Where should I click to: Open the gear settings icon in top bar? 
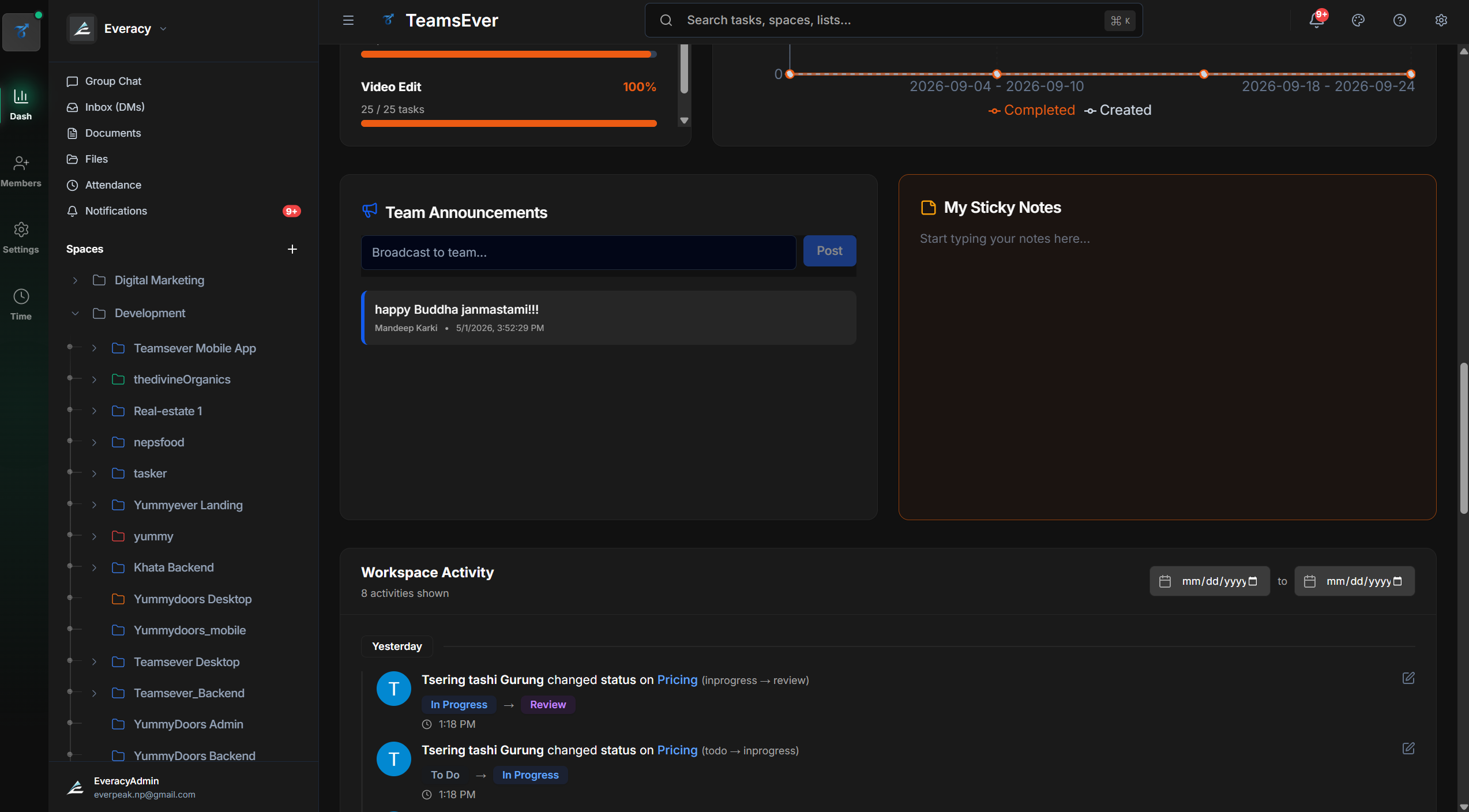1441,20
